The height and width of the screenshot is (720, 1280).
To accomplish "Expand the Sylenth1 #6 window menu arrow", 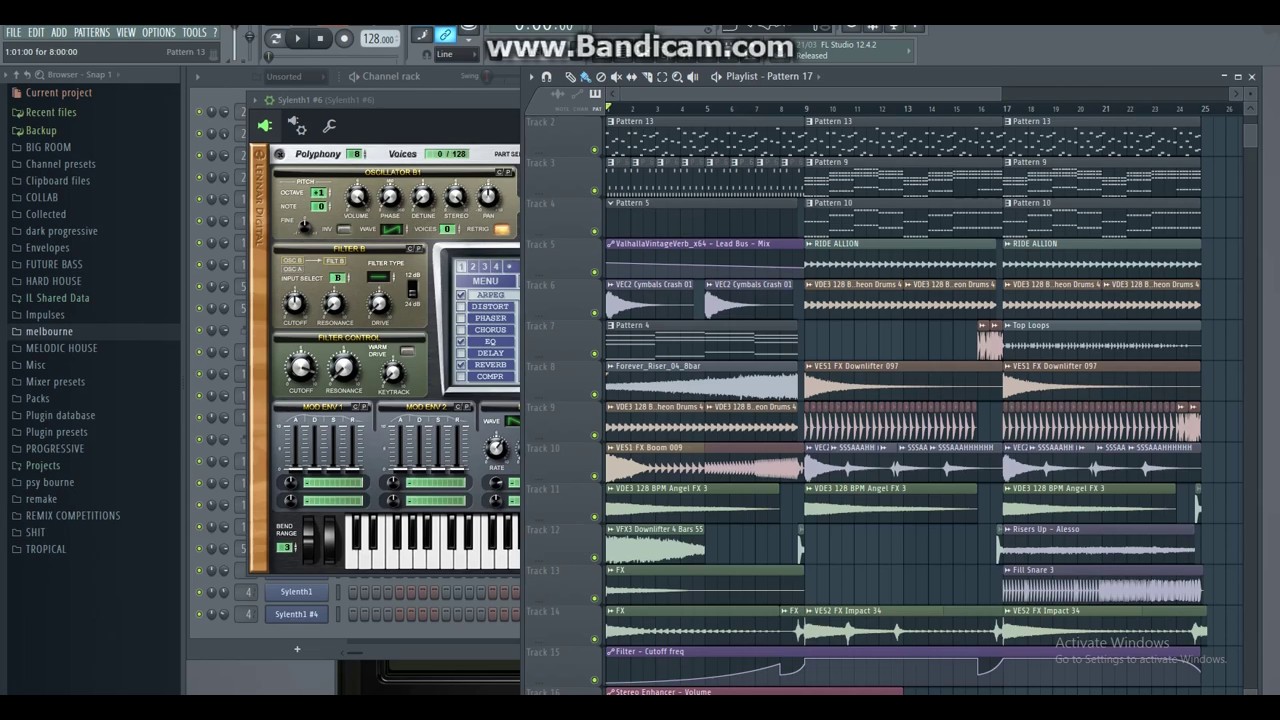I will coord(255,100).
